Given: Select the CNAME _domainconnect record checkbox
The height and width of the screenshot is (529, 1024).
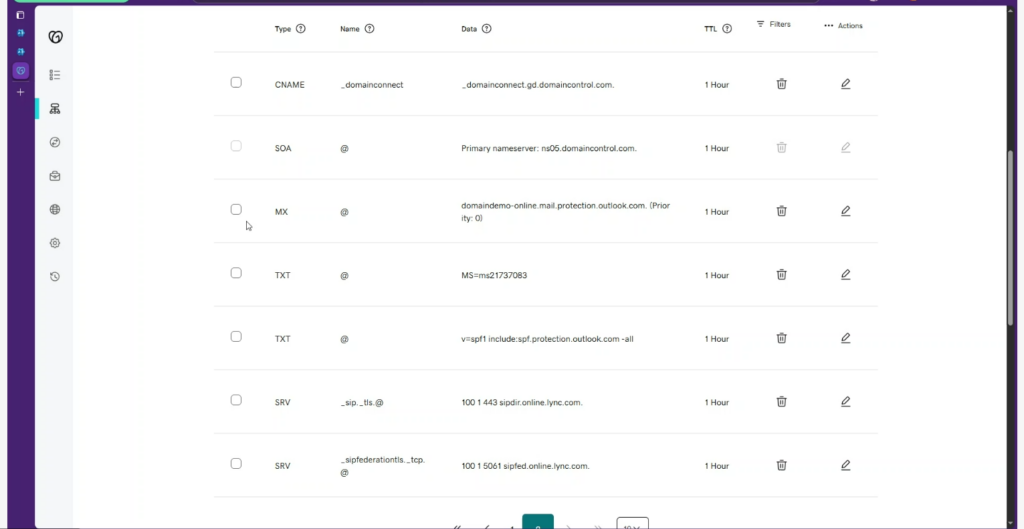Looking at the screenshot, I should click(236, 82).
